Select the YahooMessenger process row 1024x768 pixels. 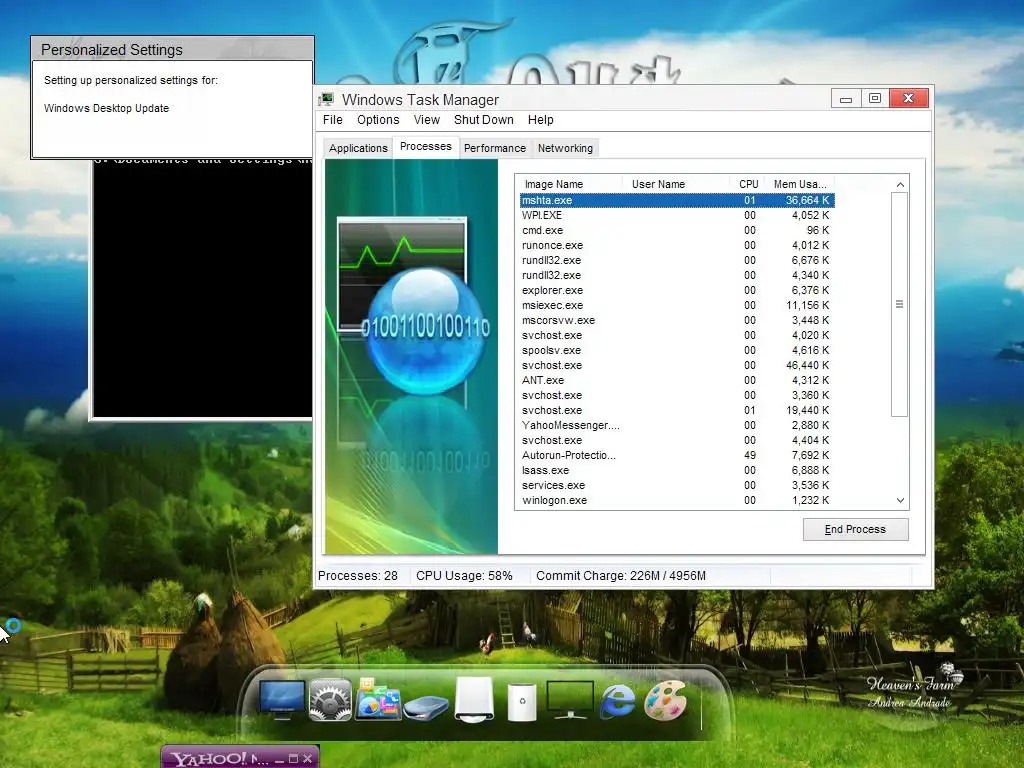point(677,426)
